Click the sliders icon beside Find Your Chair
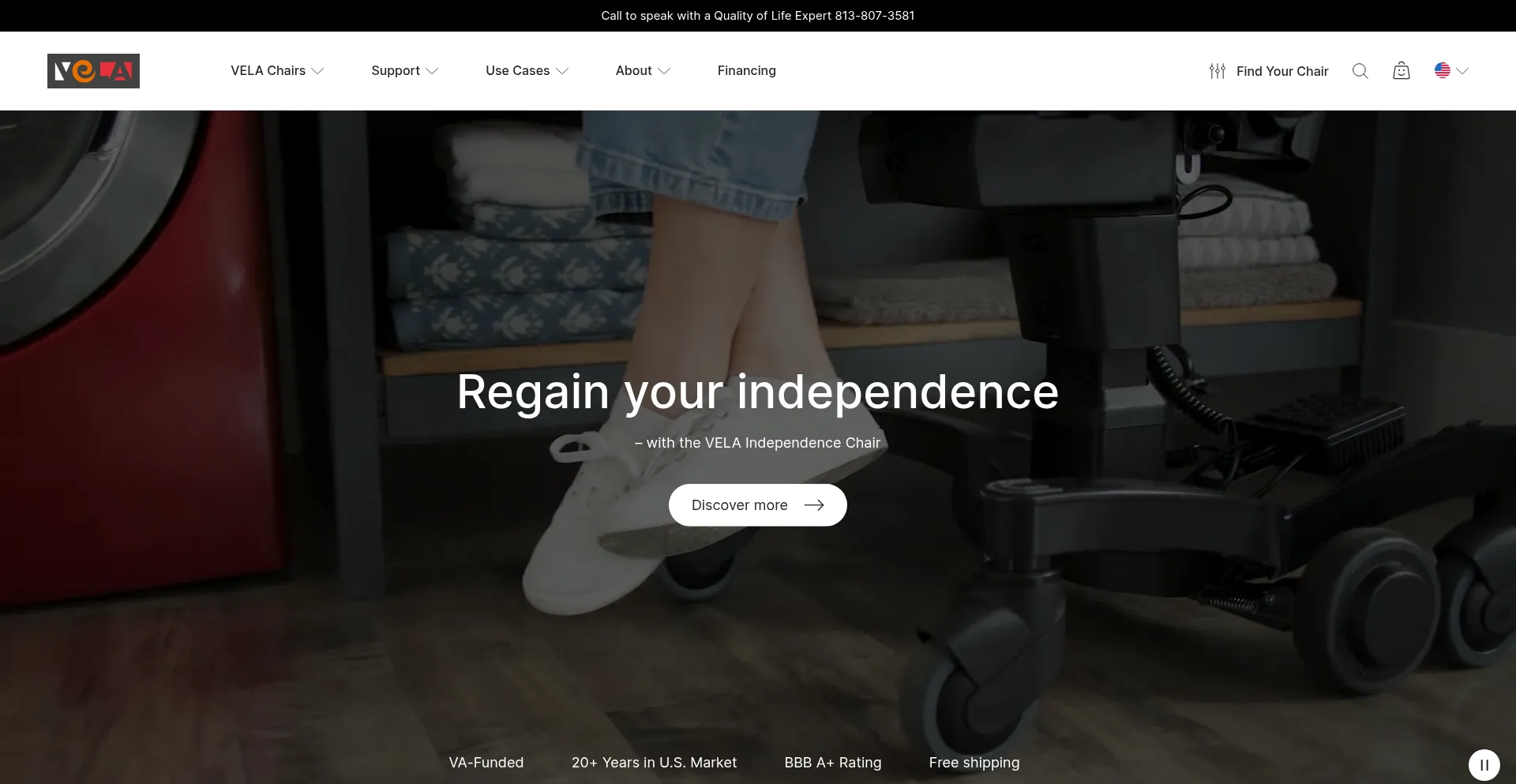Image resolution: width=1516 pixels, height=784 pixels. point(1218,71)
